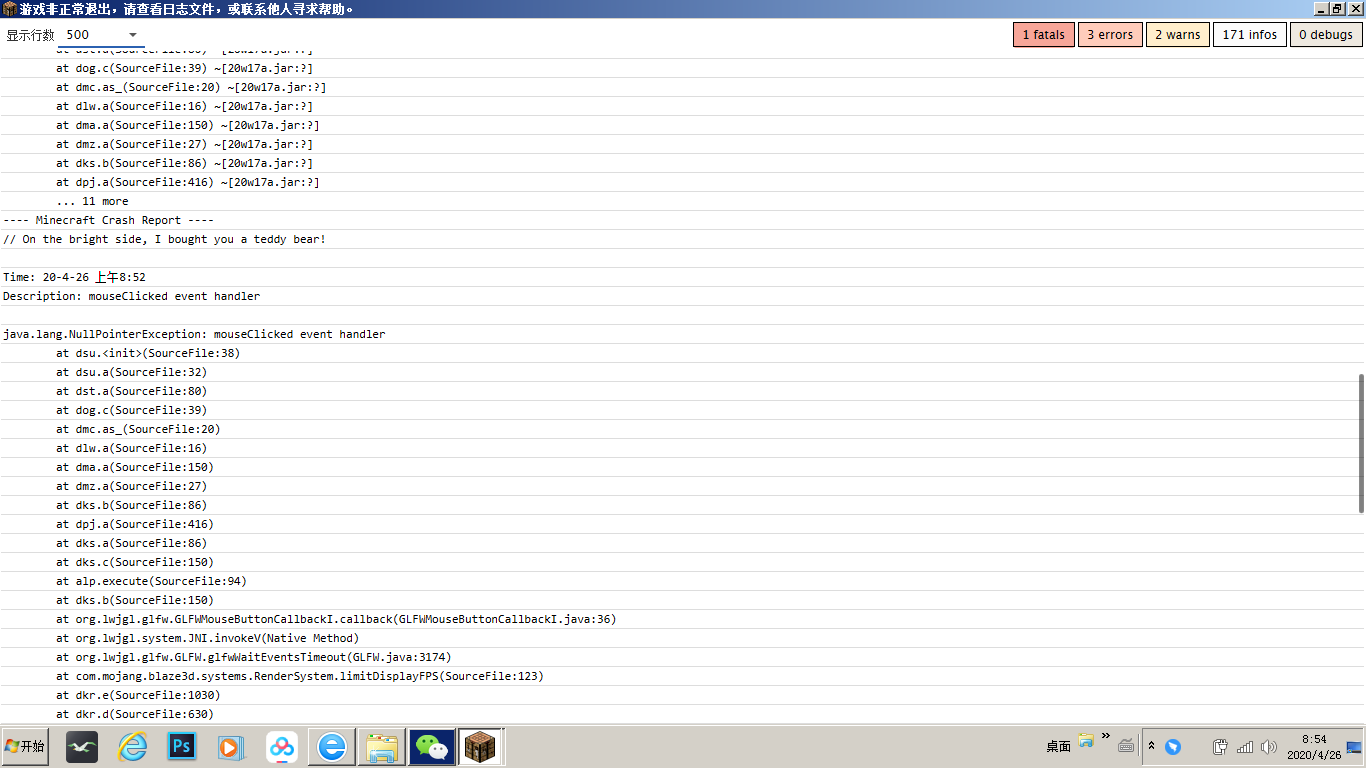Toggle the 1 fatals filter

(1044, 35)
